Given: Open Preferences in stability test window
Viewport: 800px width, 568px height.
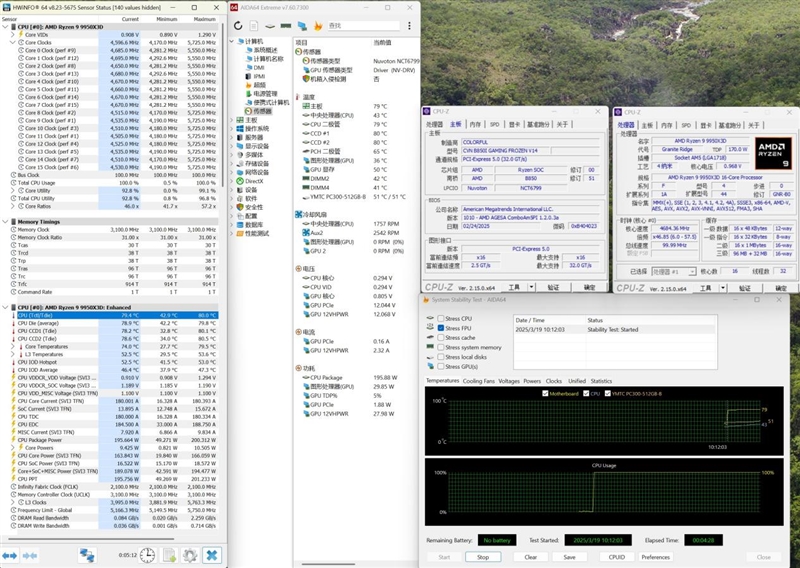Looking at the screenshot, I should point(655,557).
